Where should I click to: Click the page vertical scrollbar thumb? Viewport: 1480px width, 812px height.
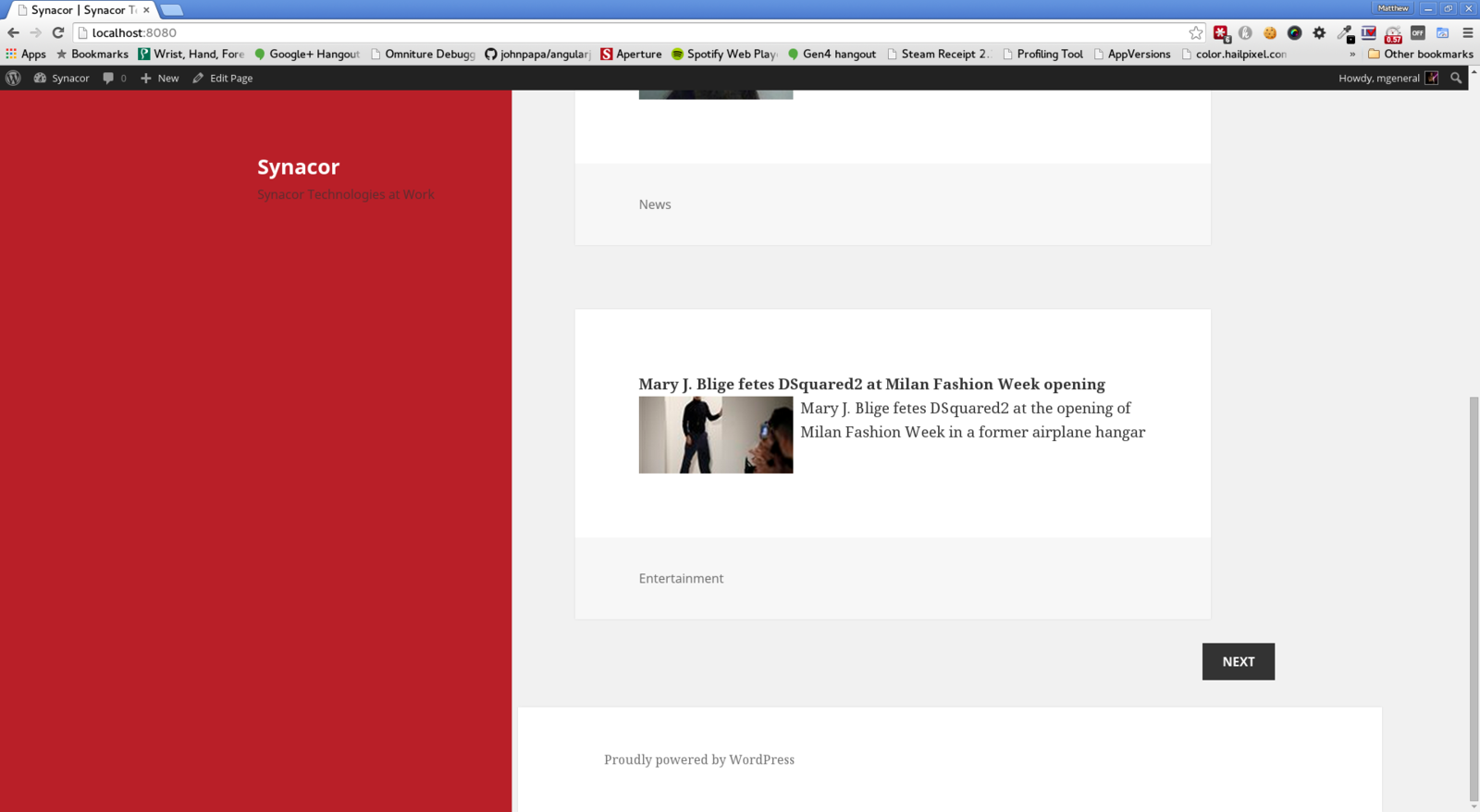pos(1474,597)
